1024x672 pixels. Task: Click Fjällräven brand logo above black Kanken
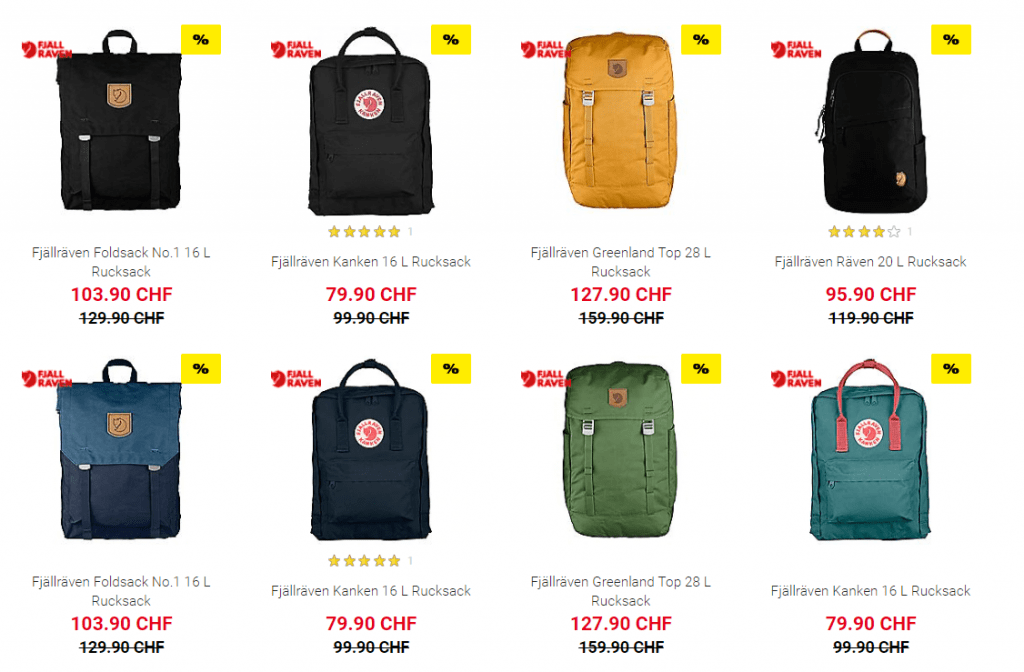pos(296,50)
